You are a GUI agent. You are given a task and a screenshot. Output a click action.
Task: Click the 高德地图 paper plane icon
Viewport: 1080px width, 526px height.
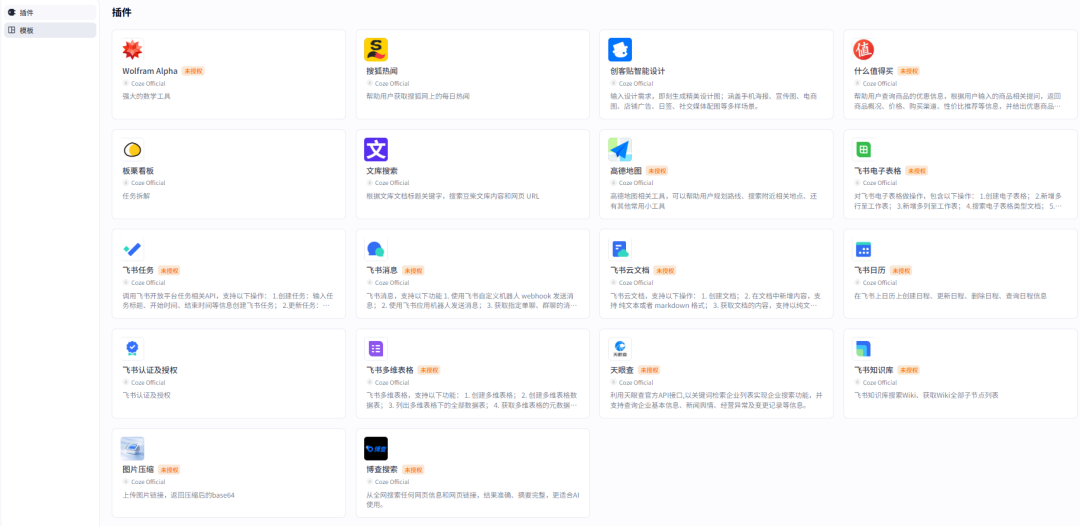click(620, 149)
